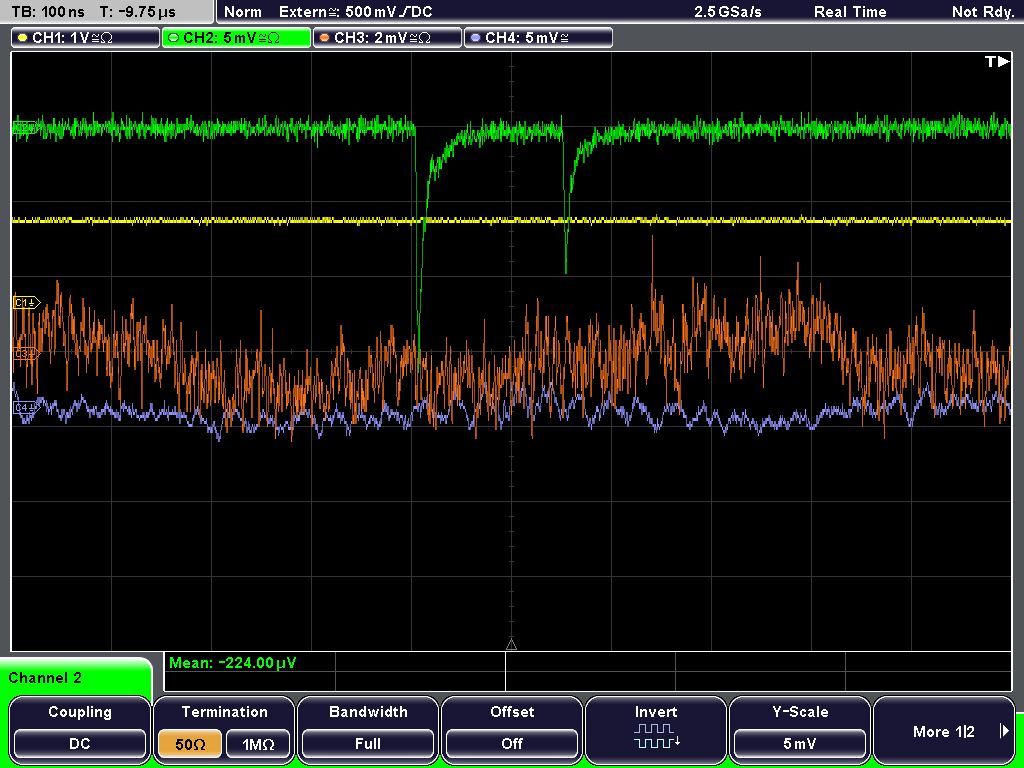
Task: Click the C4 ground level marker
Action: [x=26, y=408]
